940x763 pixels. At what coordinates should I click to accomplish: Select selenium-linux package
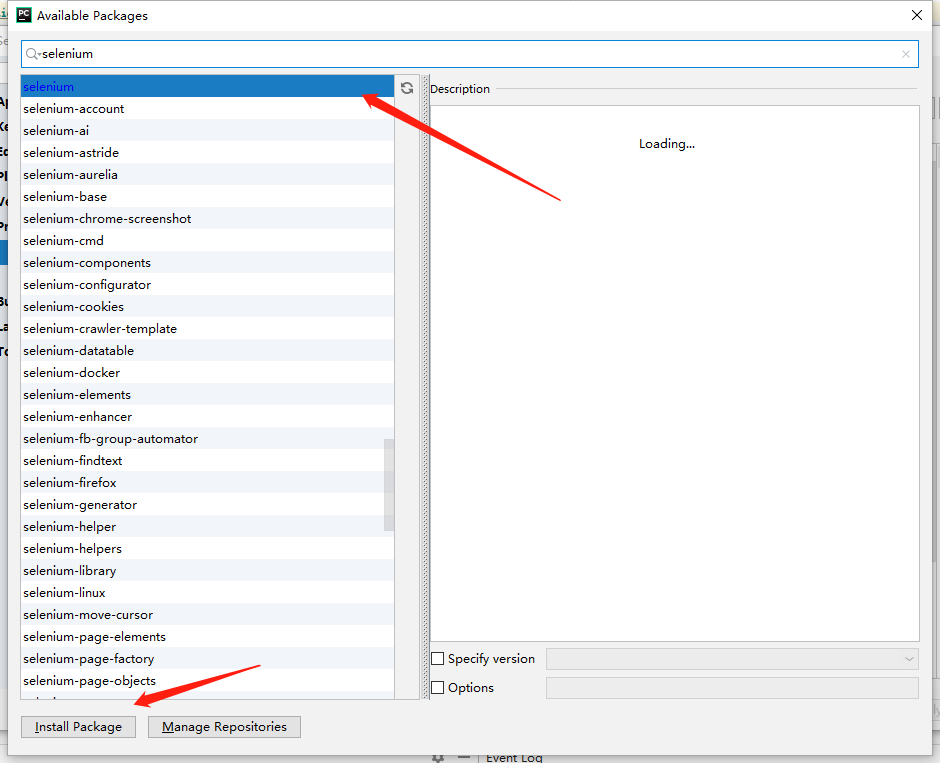[207, 593]
